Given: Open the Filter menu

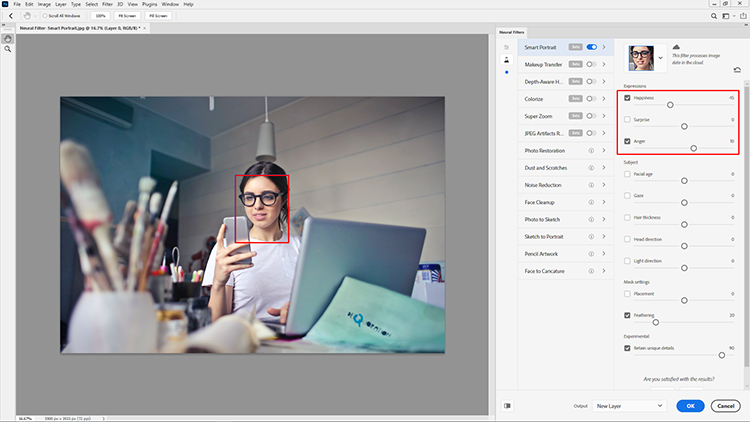Looking at the screenshot, I should tap(107, 4).
